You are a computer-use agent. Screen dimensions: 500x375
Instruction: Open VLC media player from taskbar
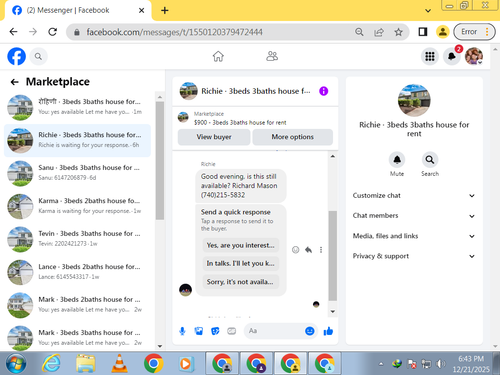click(119, 363)
